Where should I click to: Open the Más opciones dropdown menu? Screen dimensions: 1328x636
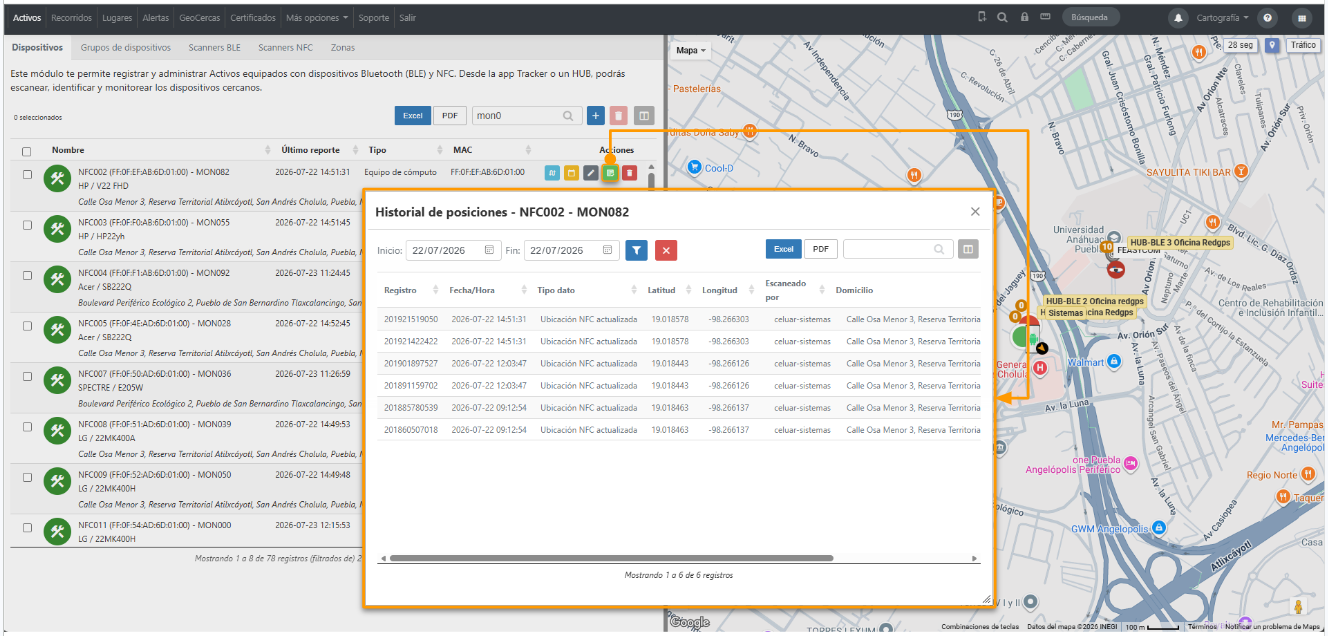click(x=317, y=18)
